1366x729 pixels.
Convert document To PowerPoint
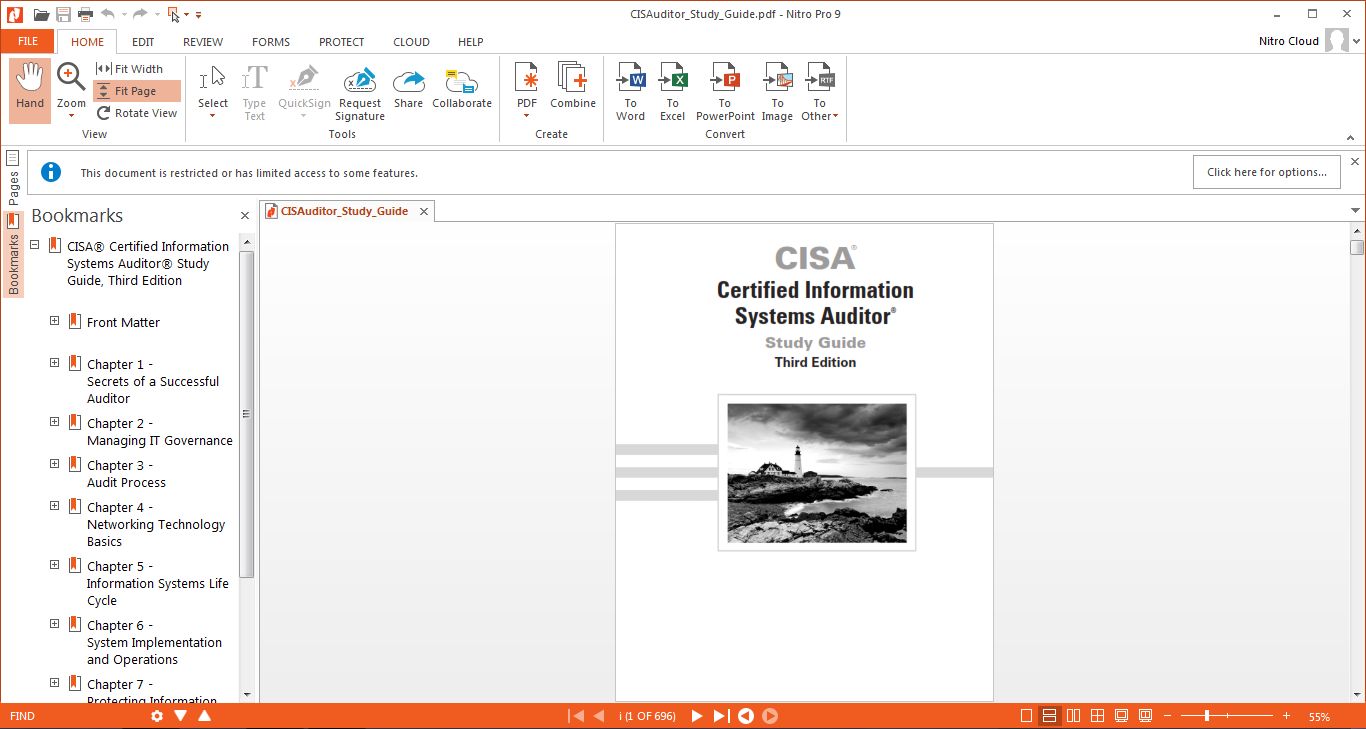click(x=725, y=92)
